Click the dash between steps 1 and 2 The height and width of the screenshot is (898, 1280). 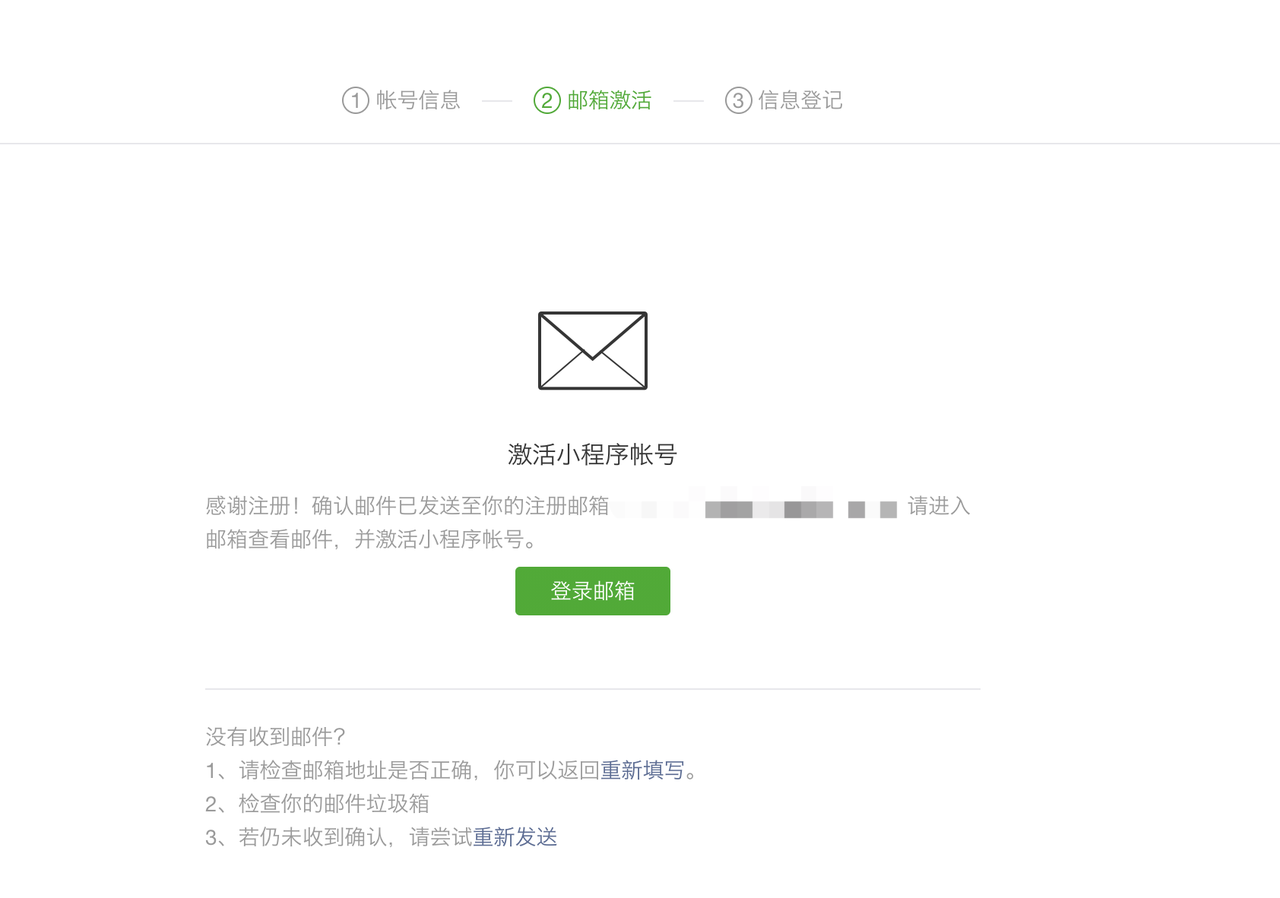pyautogui.click(x=496, y=101)
